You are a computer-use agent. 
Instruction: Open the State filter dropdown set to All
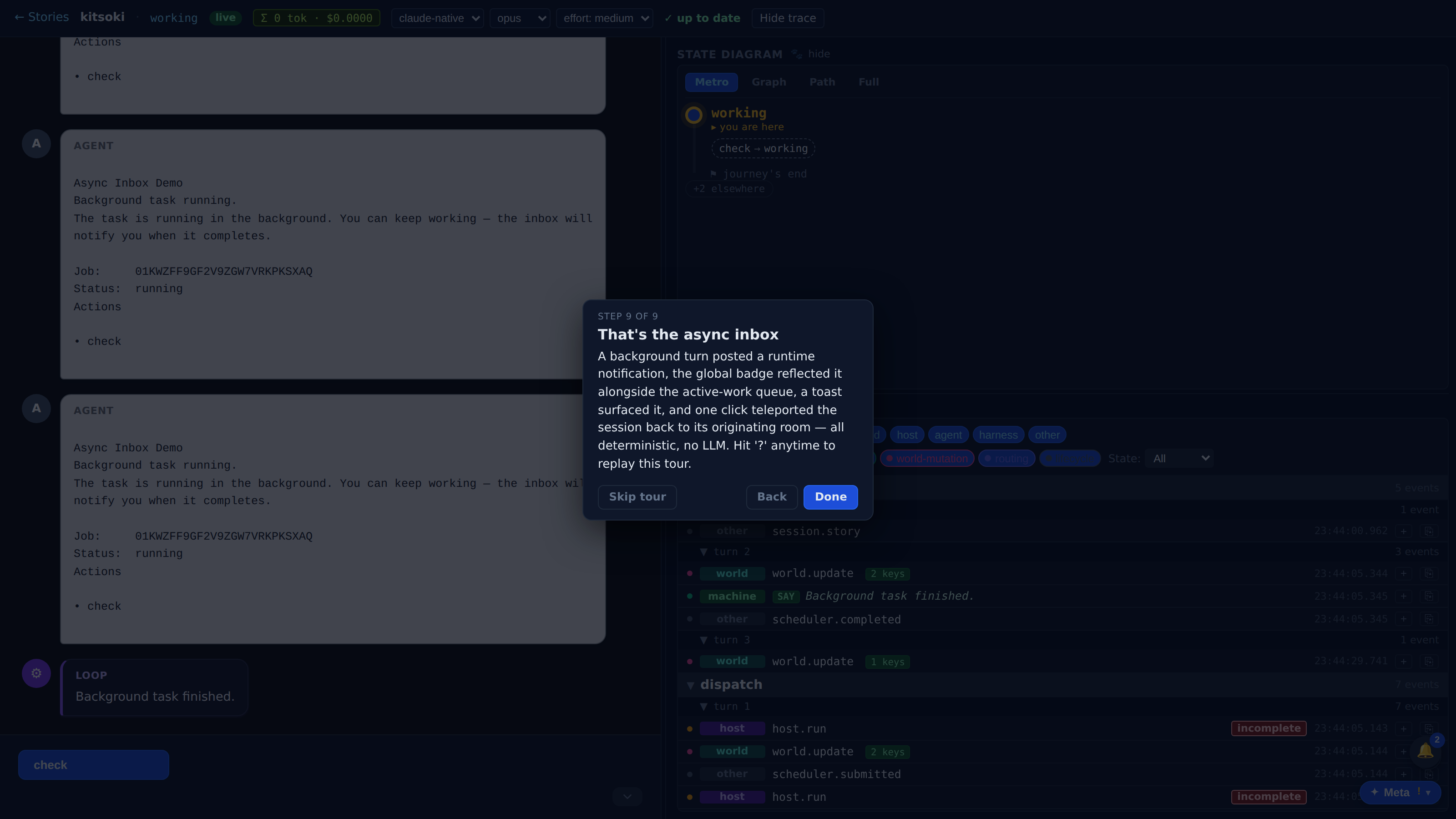coord(1180,458)
